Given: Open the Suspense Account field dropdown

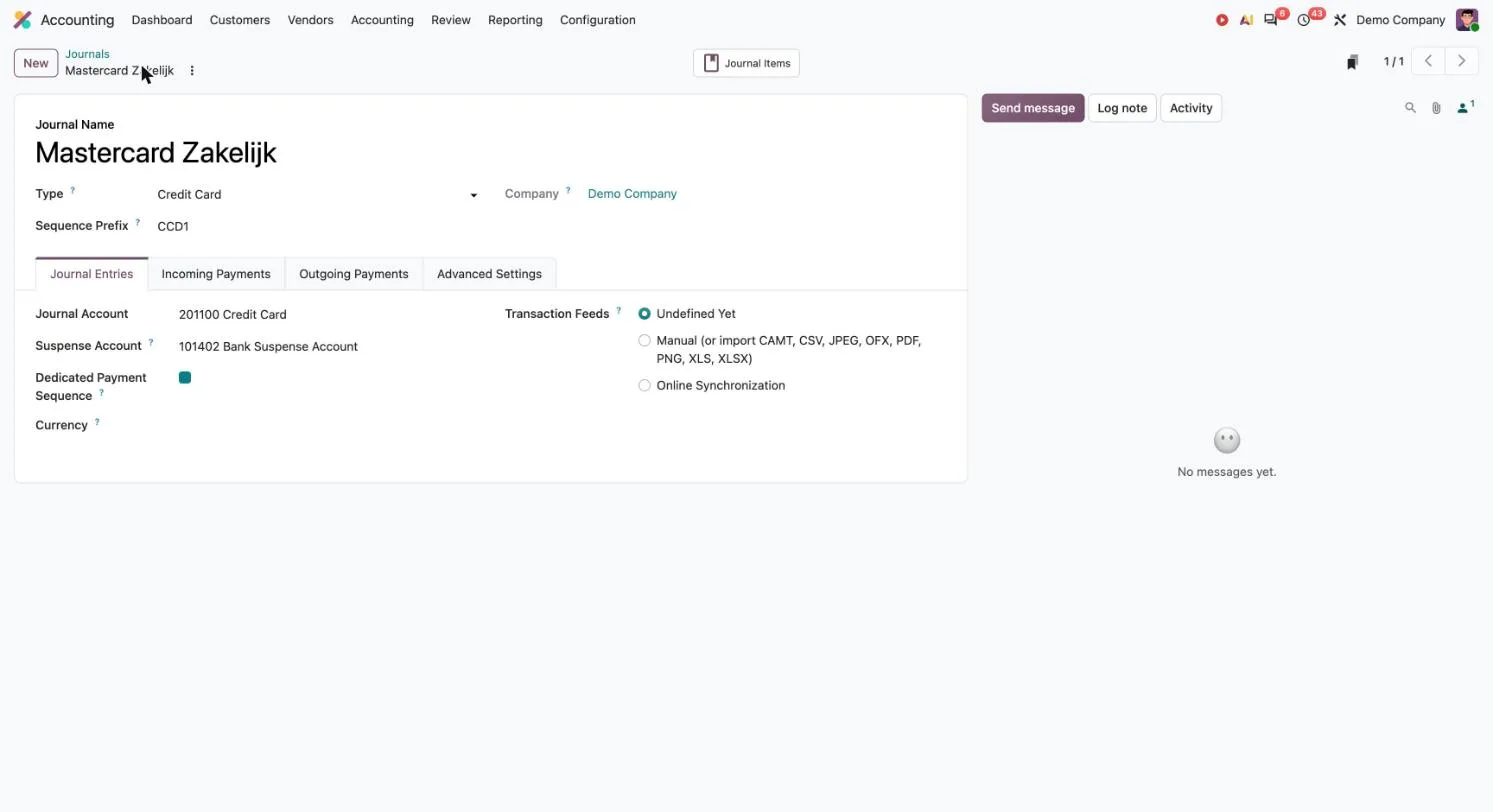Looking at the screenshot, I should tap(328, 347).
